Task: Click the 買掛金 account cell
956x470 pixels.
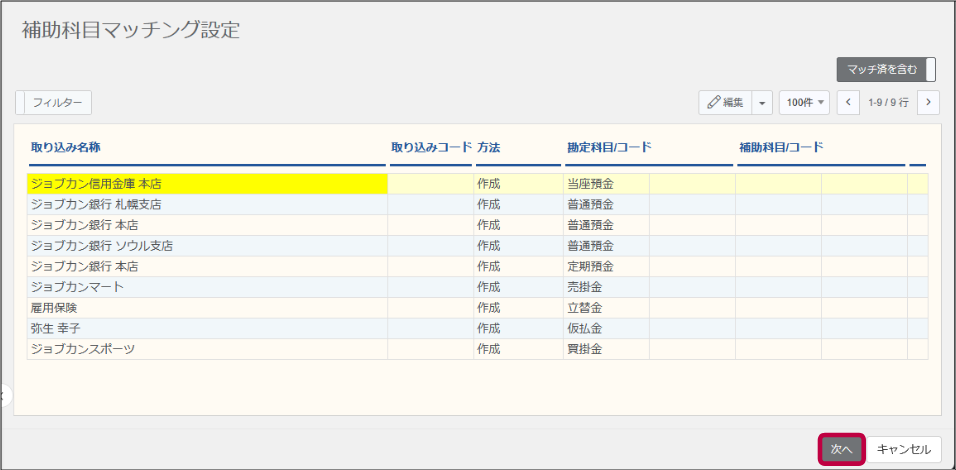Action: pyautogui.click(x=606, y=349)
